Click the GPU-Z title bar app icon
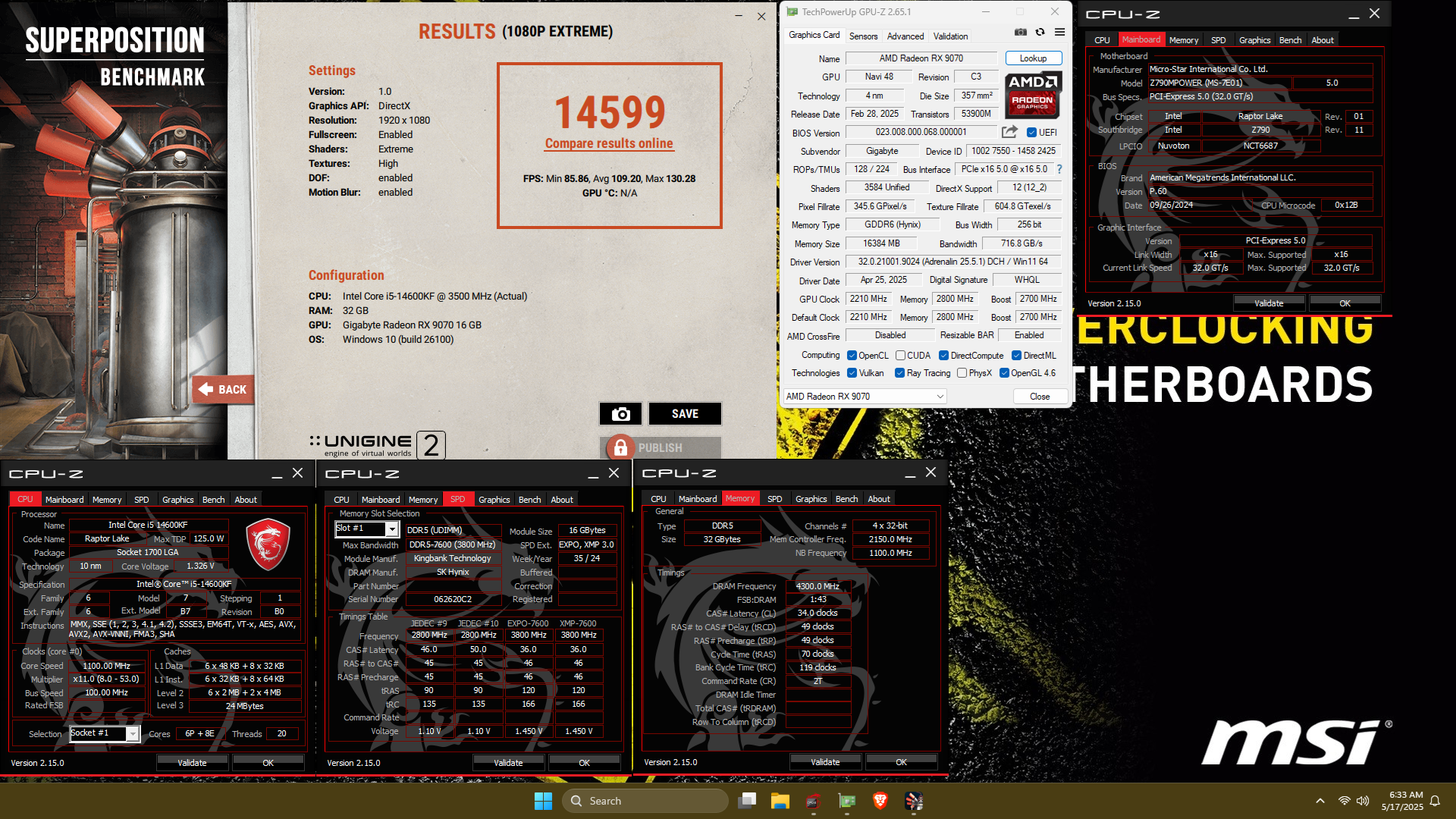This screenshot has height=819, width=1456. (792, 11)
